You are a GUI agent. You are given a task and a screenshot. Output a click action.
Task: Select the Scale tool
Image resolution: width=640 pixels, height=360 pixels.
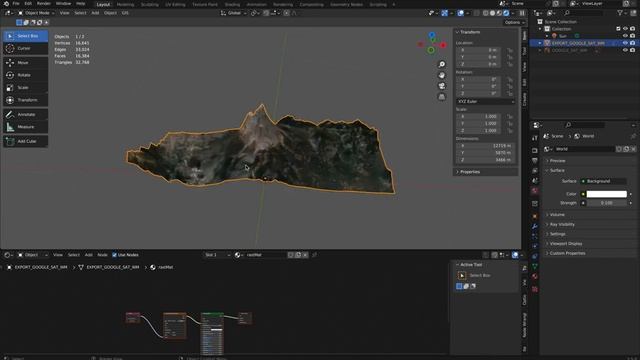26,87
